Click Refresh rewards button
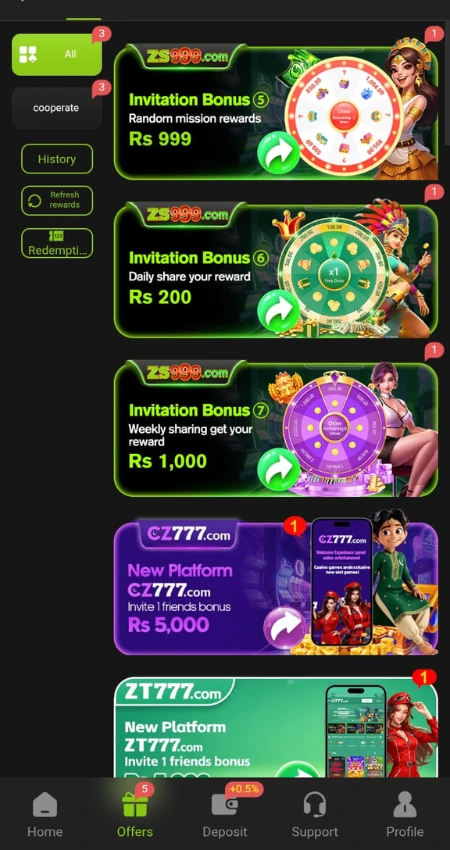The width and height of the screenshot is (450, 850). [57, 201]
